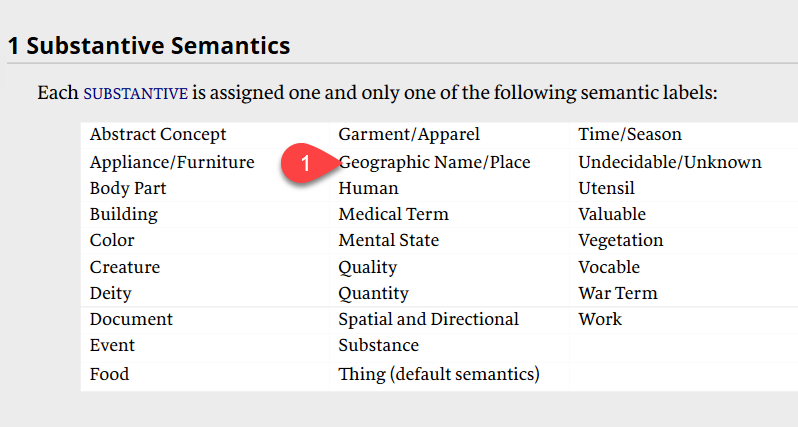
Task: Click the 1 Substantive Semantics heading
Action: (x=149, y=45)
